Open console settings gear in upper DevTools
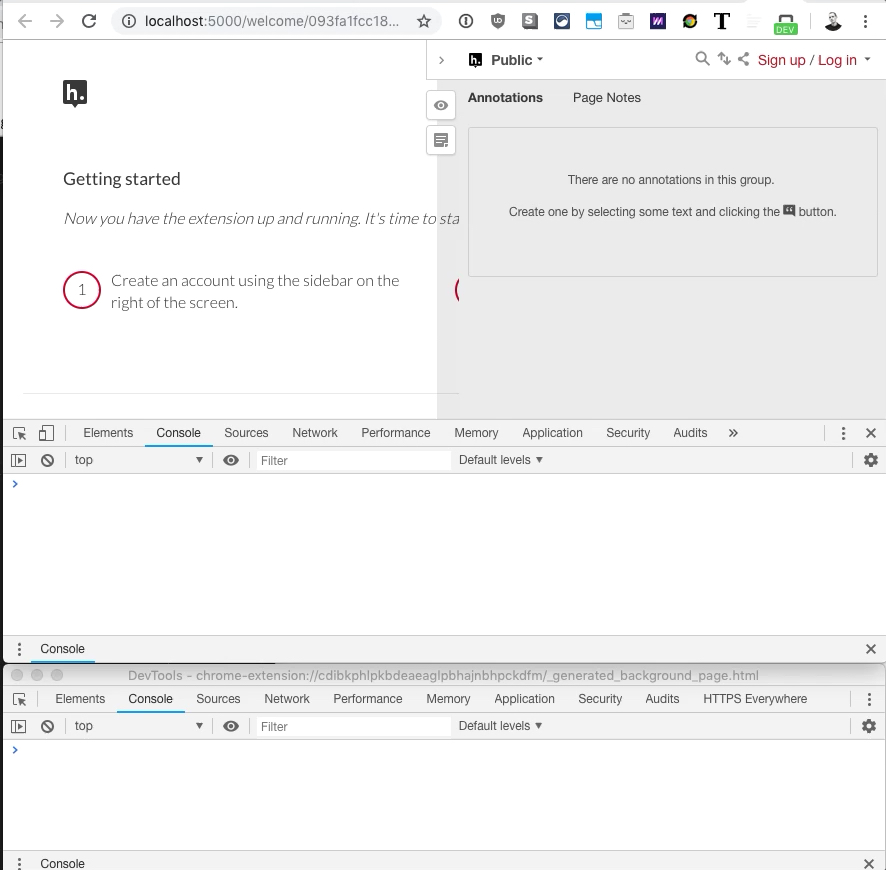 point(871,460)
